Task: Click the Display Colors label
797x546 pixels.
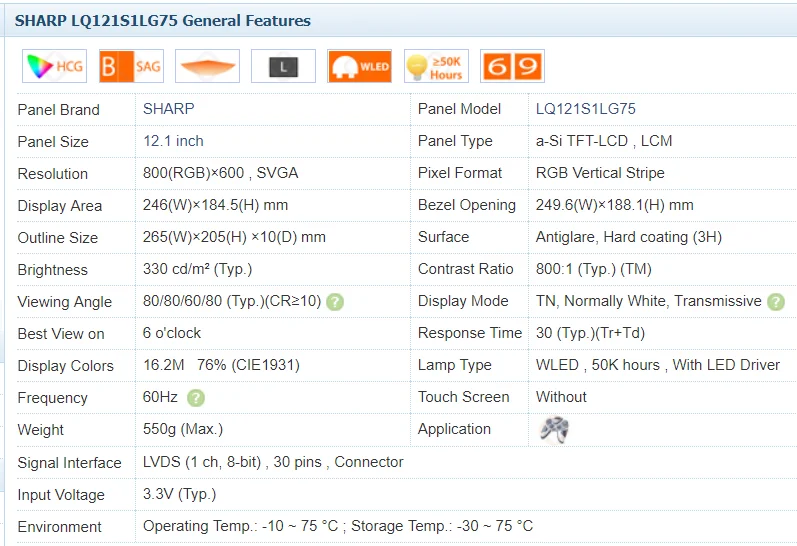Action: tap(66, 366)
